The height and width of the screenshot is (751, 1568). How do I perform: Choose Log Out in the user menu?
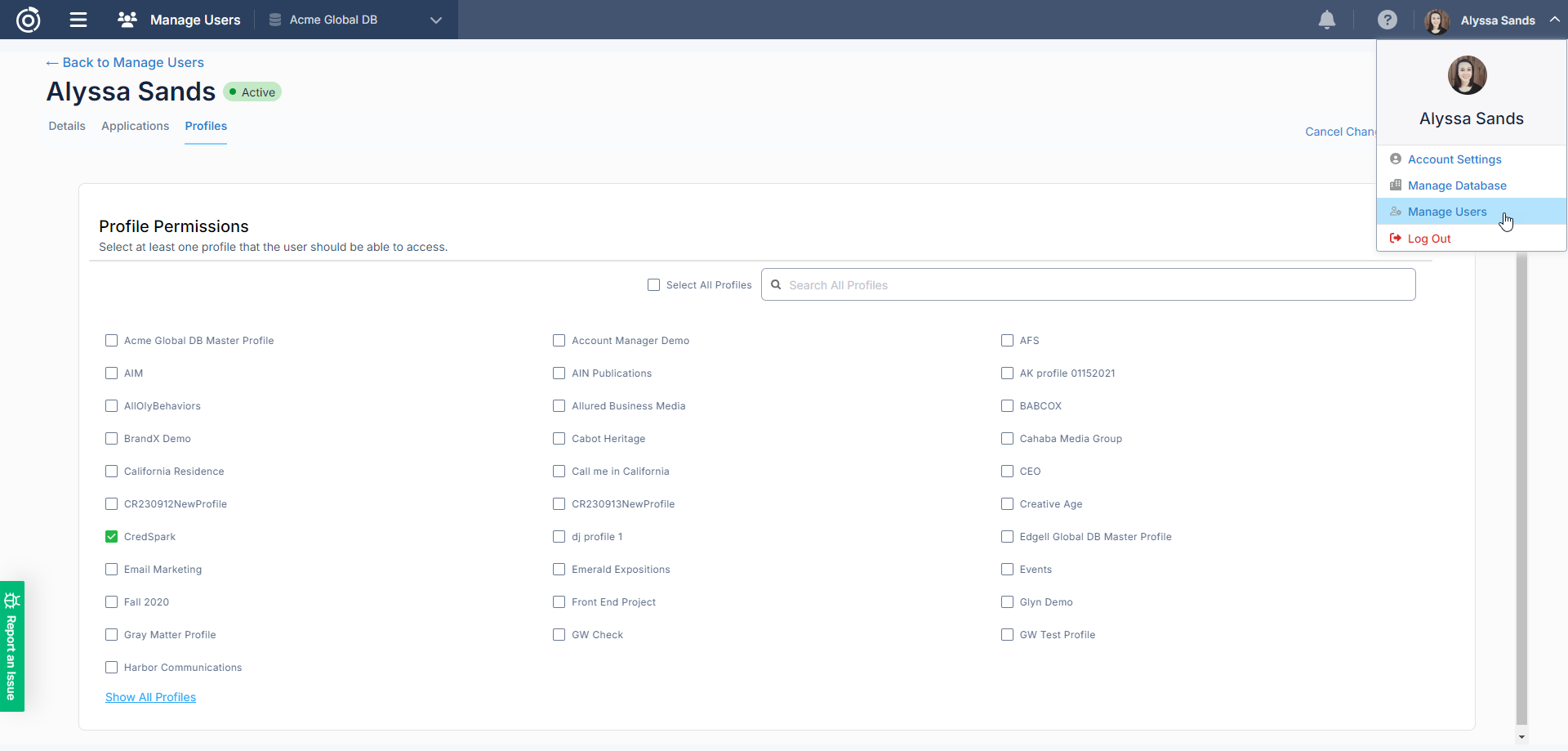(x=1428, y=239)
